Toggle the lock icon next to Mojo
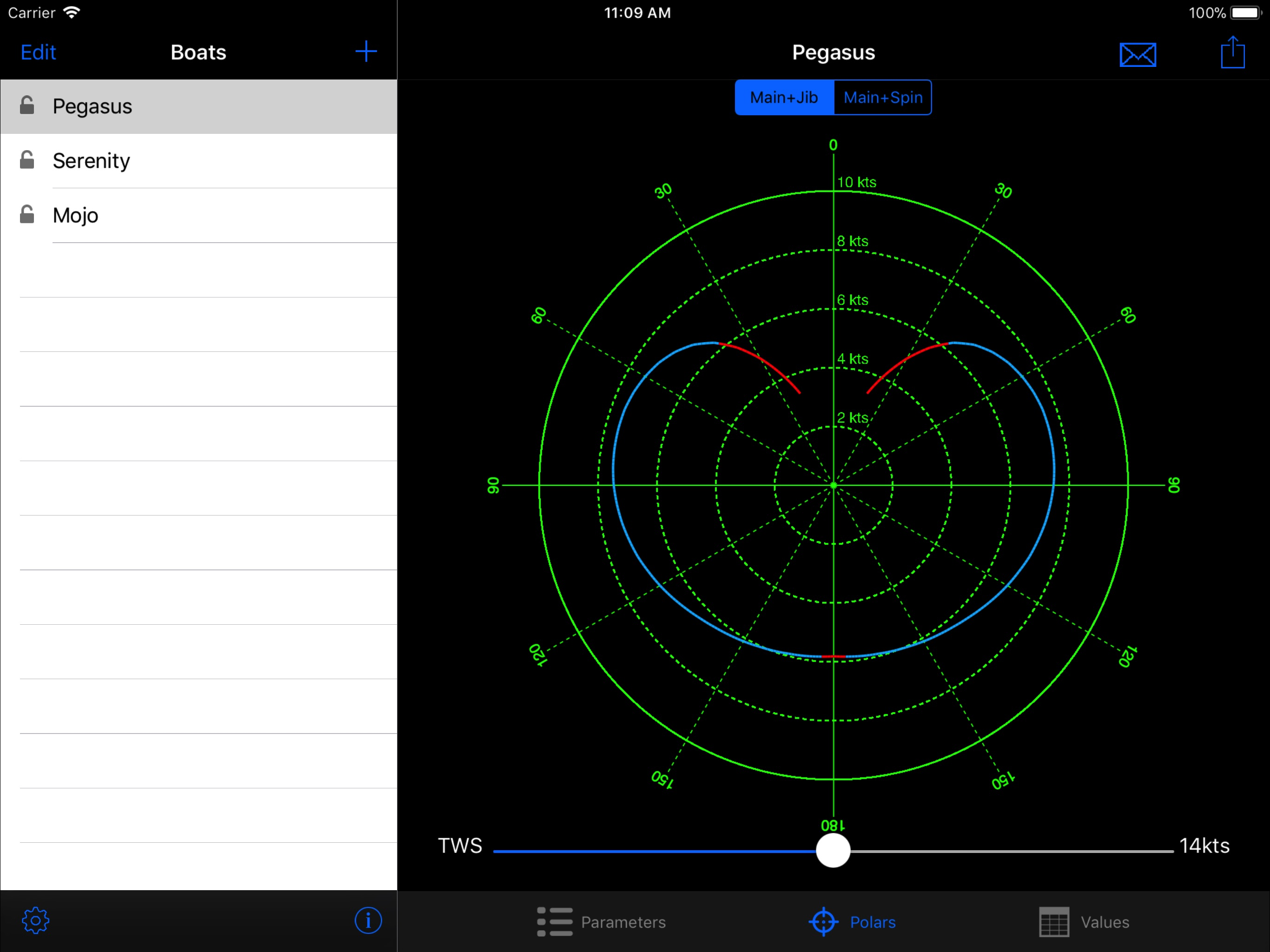Screen dimensions: 1270x952 [x=27, y=214]
